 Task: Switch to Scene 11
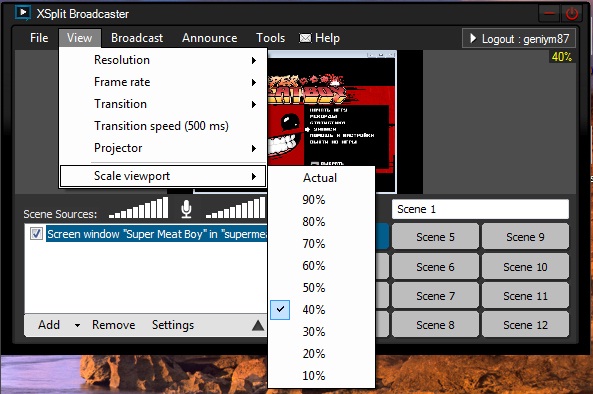tap(525, 296)
